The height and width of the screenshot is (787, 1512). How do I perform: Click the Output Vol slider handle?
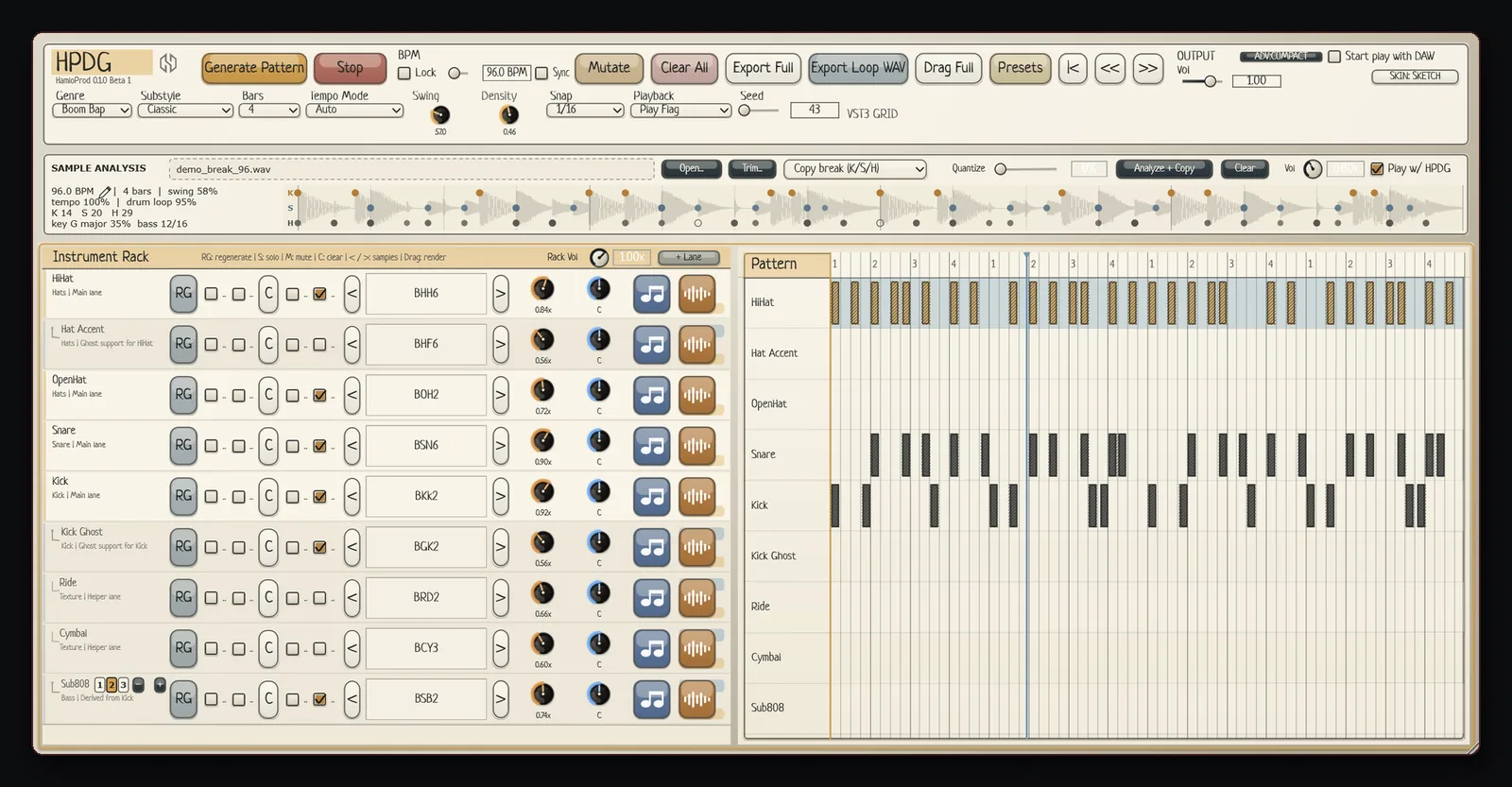pyautogui.click(x=1211, y=81)
